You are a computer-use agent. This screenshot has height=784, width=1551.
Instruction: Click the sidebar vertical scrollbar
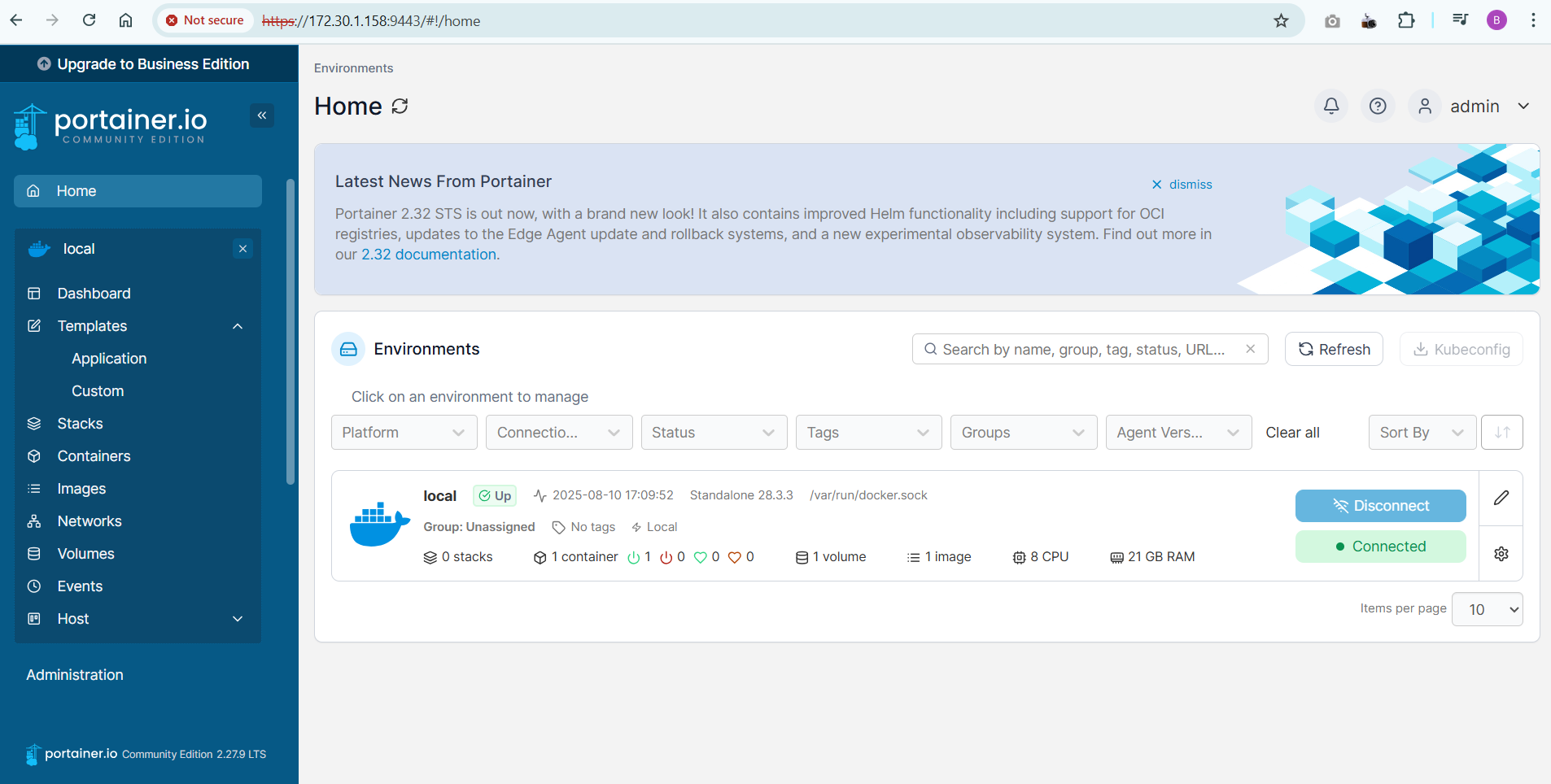[291, 332]
